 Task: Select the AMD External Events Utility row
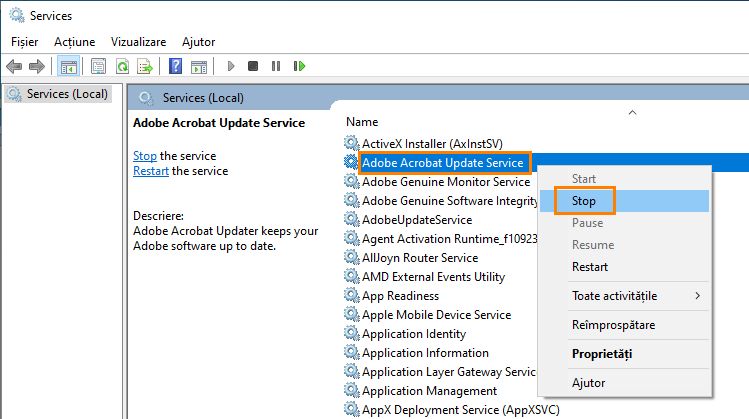pyautogui.click(x=433, y=277)
